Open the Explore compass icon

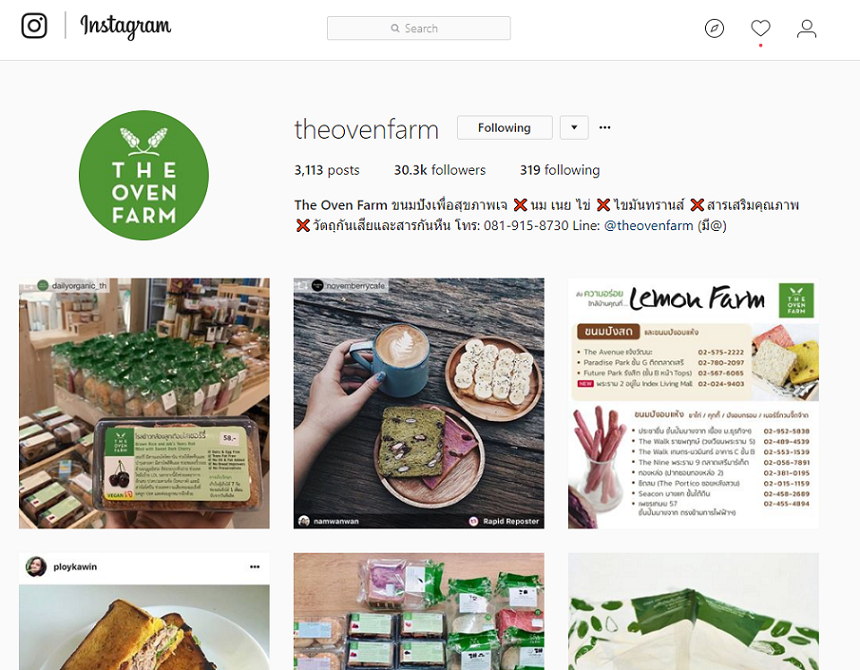(x=714, y=28)
